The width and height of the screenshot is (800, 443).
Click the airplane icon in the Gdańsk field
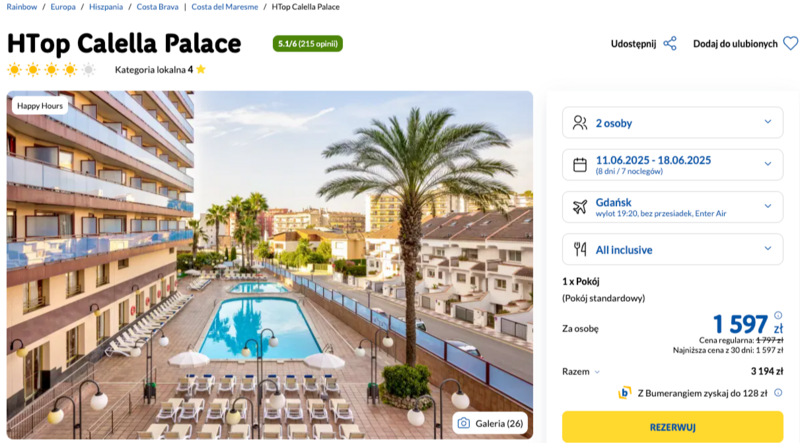(x=580, y=207)
